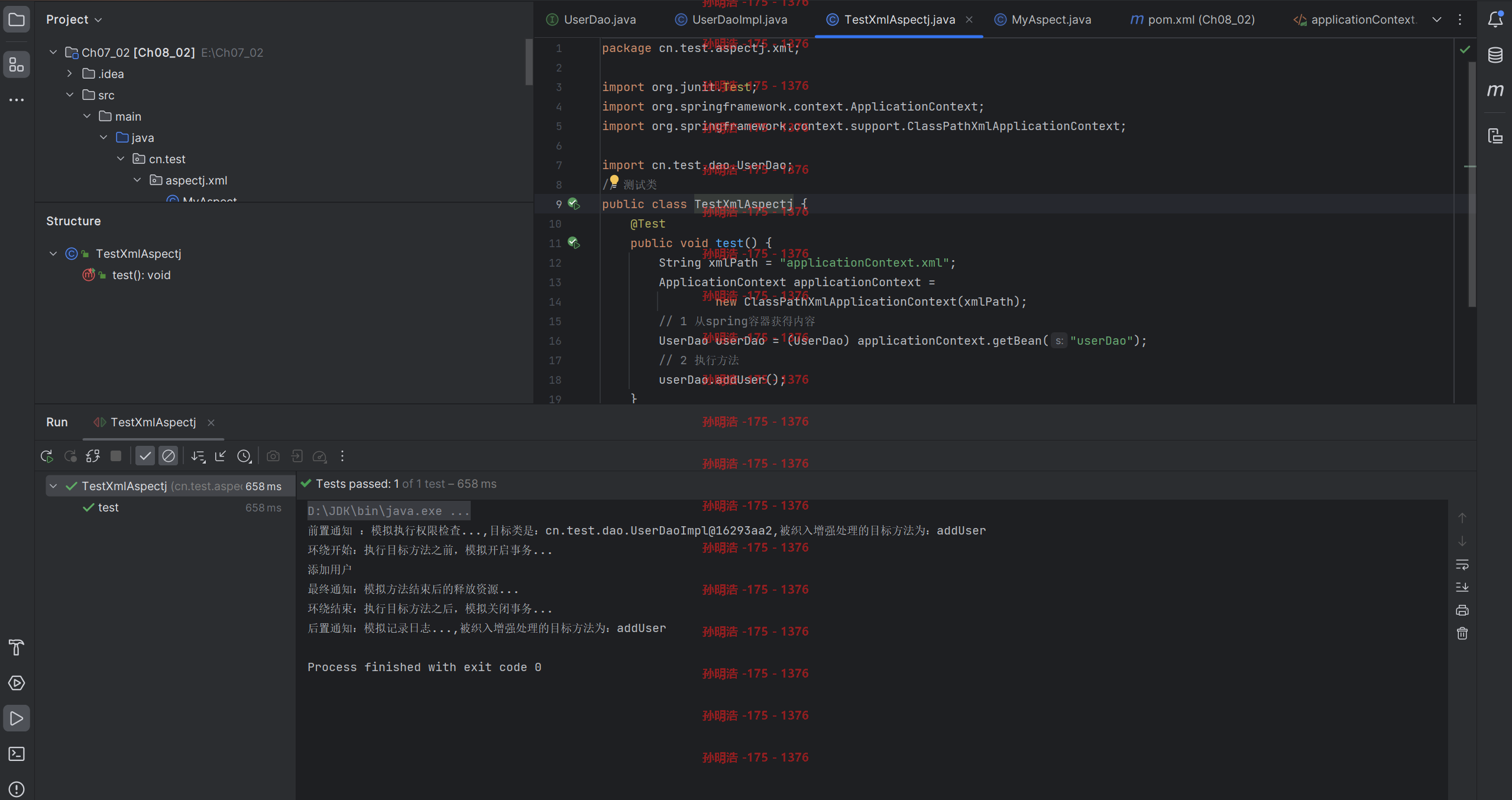Image resolution: width=1512 pixels, height=800 pixels.
Task: Open the Terminal tool window
Action: coord(17,754)
